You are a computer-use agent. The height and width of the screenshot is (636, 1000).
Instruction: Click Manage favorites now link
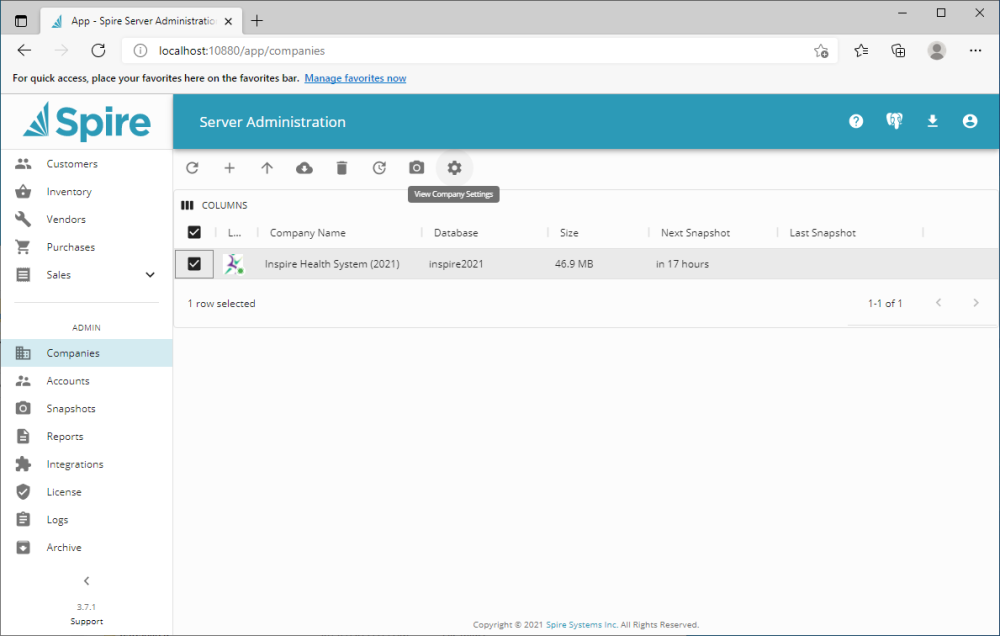355,78
